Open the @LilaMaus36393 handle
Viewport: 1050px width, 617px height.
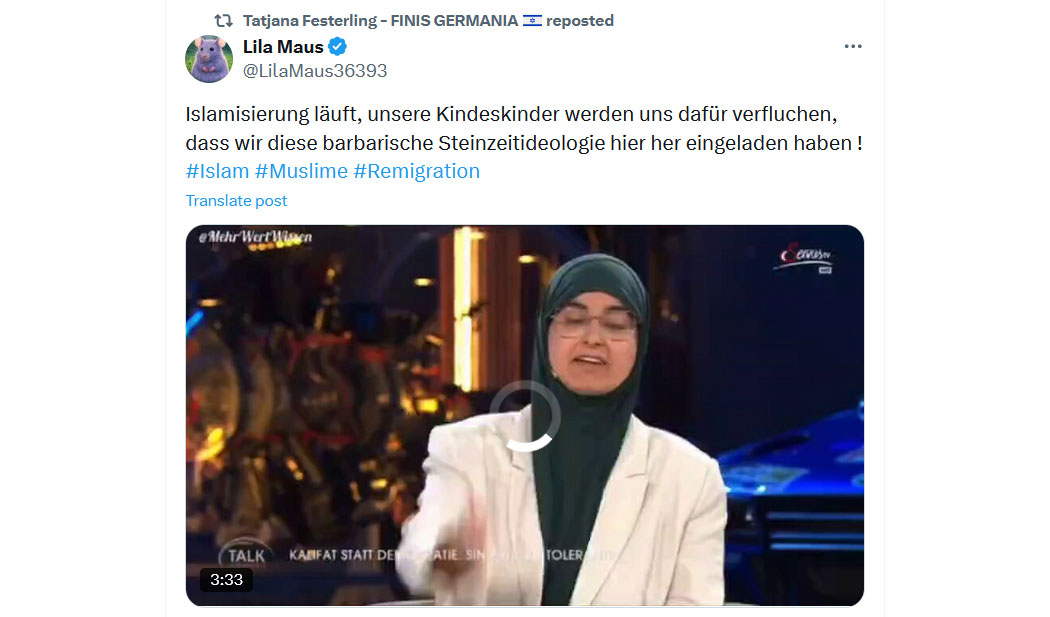point(315,71)
